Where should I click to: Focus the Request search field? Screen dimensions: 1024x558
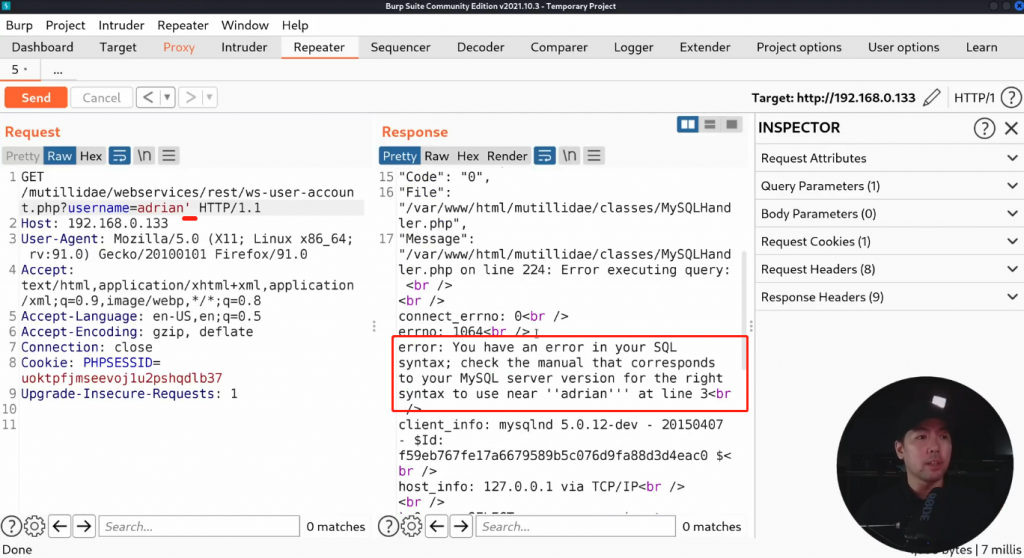pyautogui.click(x=199, y=526)
